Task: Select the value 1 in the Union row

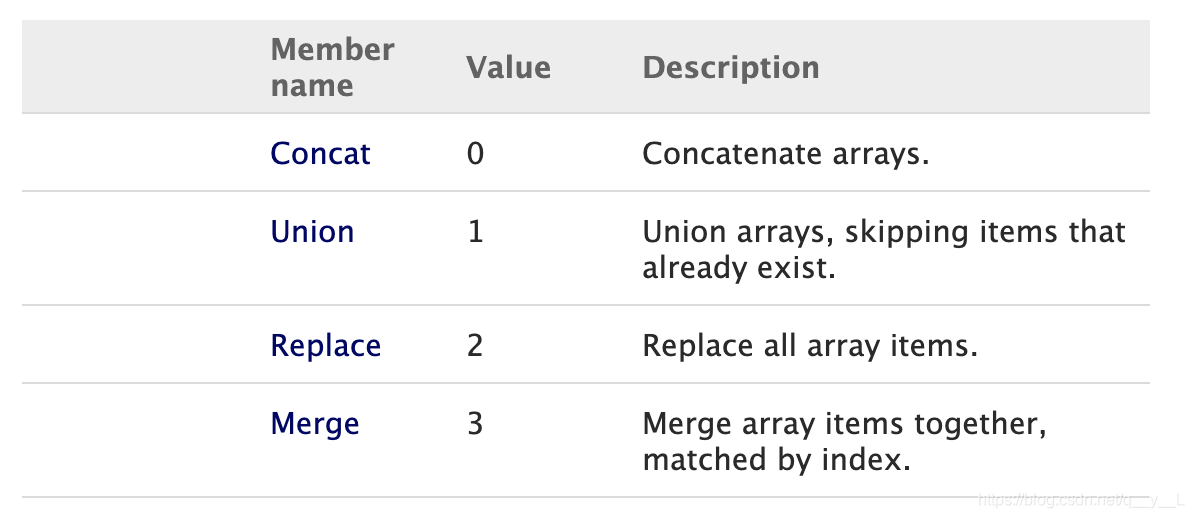Action: [475, 231]
